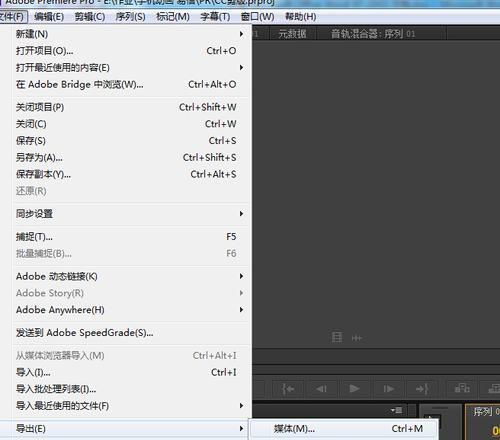
Task: Open the 文件(F) menu
Action: [x=13, y=17]
